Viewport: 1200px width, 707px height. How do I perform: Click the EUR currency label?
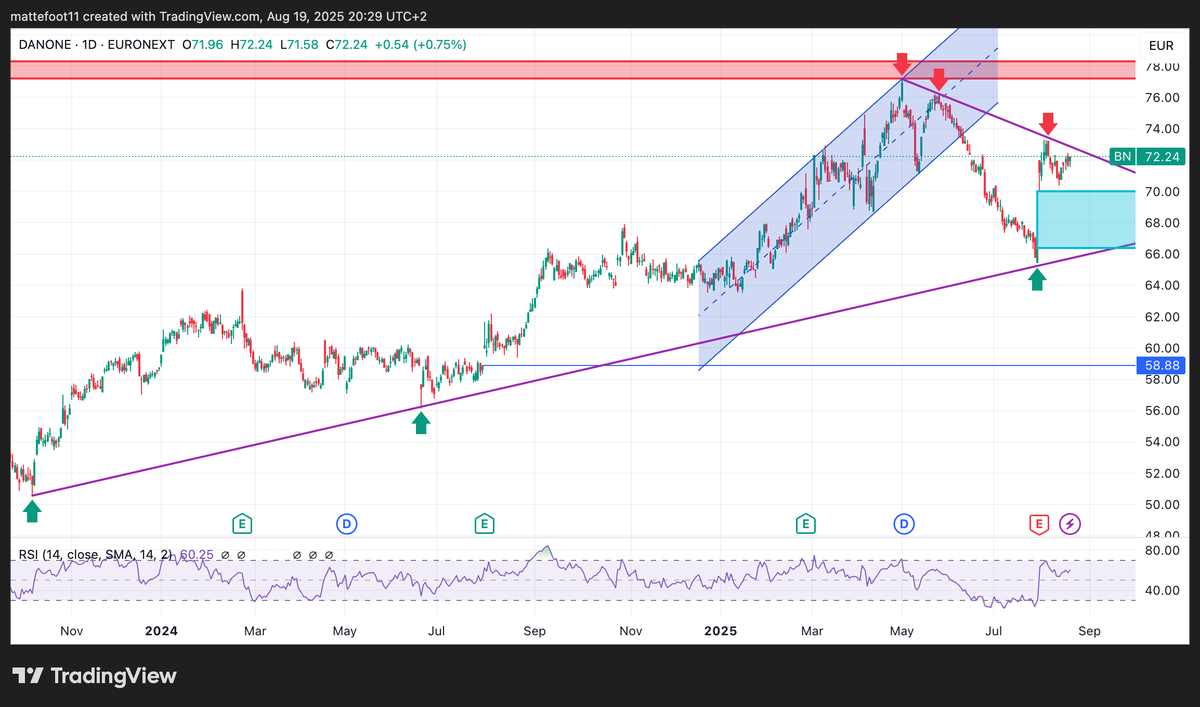click(1161, 46)
